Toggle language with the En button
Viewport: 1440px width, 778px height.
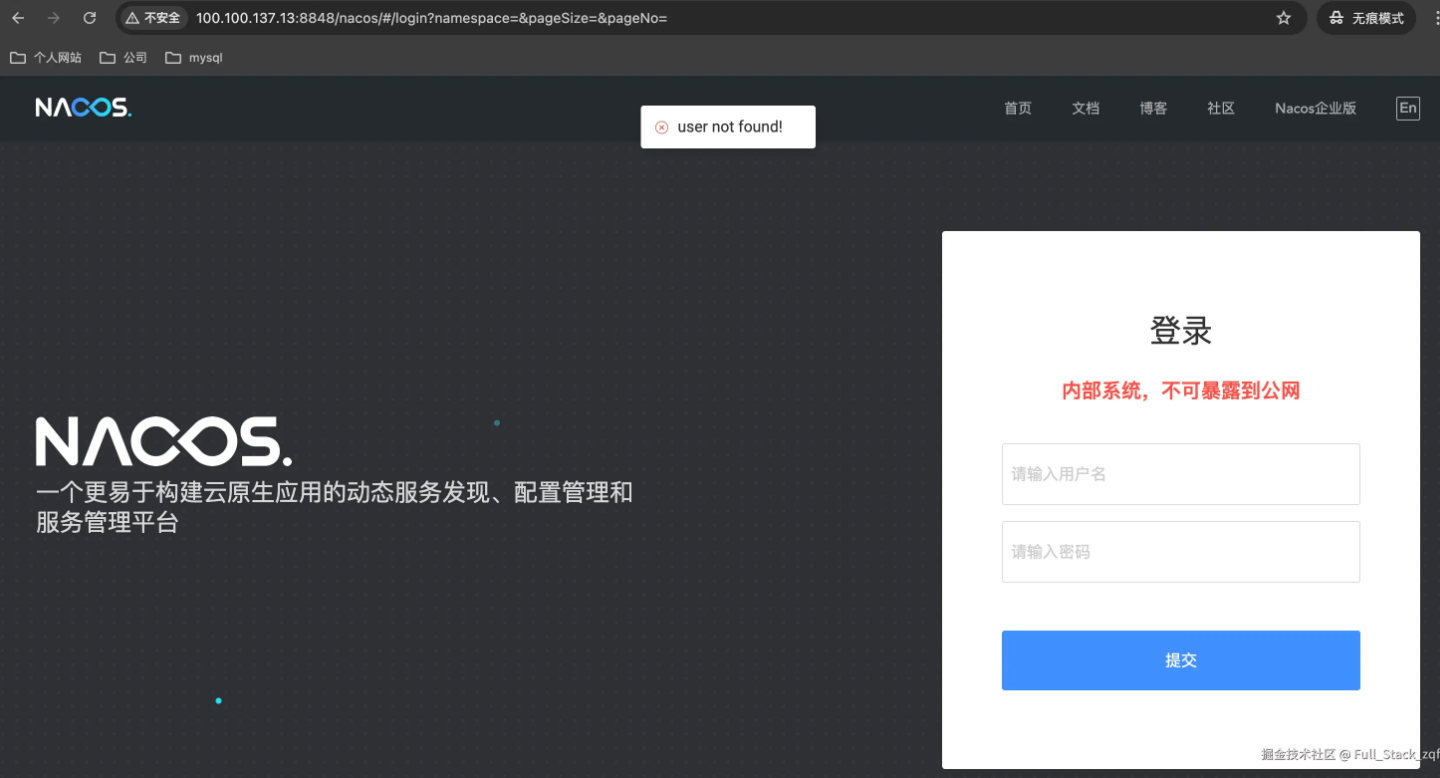1408,108
